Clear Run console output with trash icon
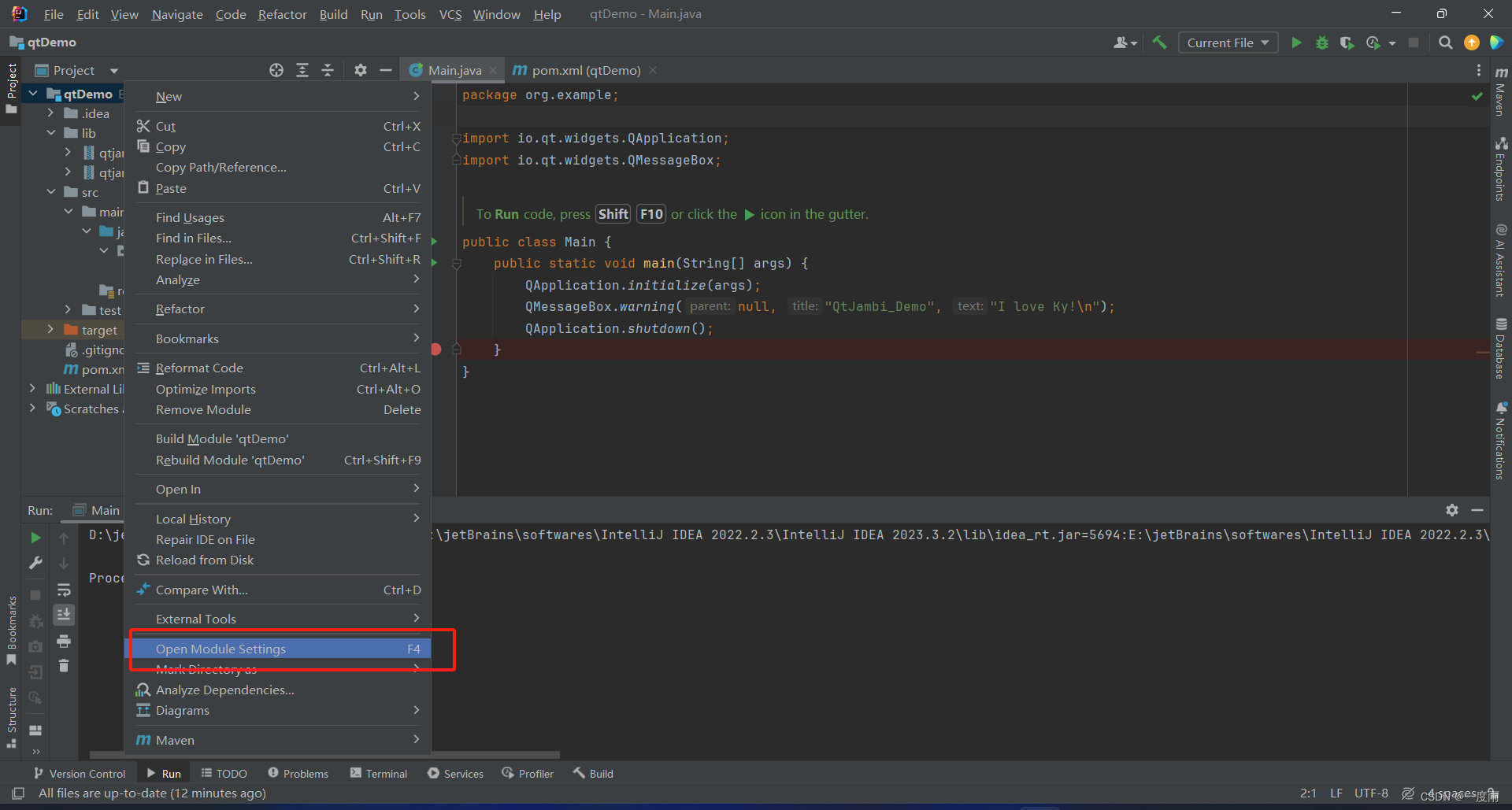Viewport: 1512px width, 810px height. point(64,665)
